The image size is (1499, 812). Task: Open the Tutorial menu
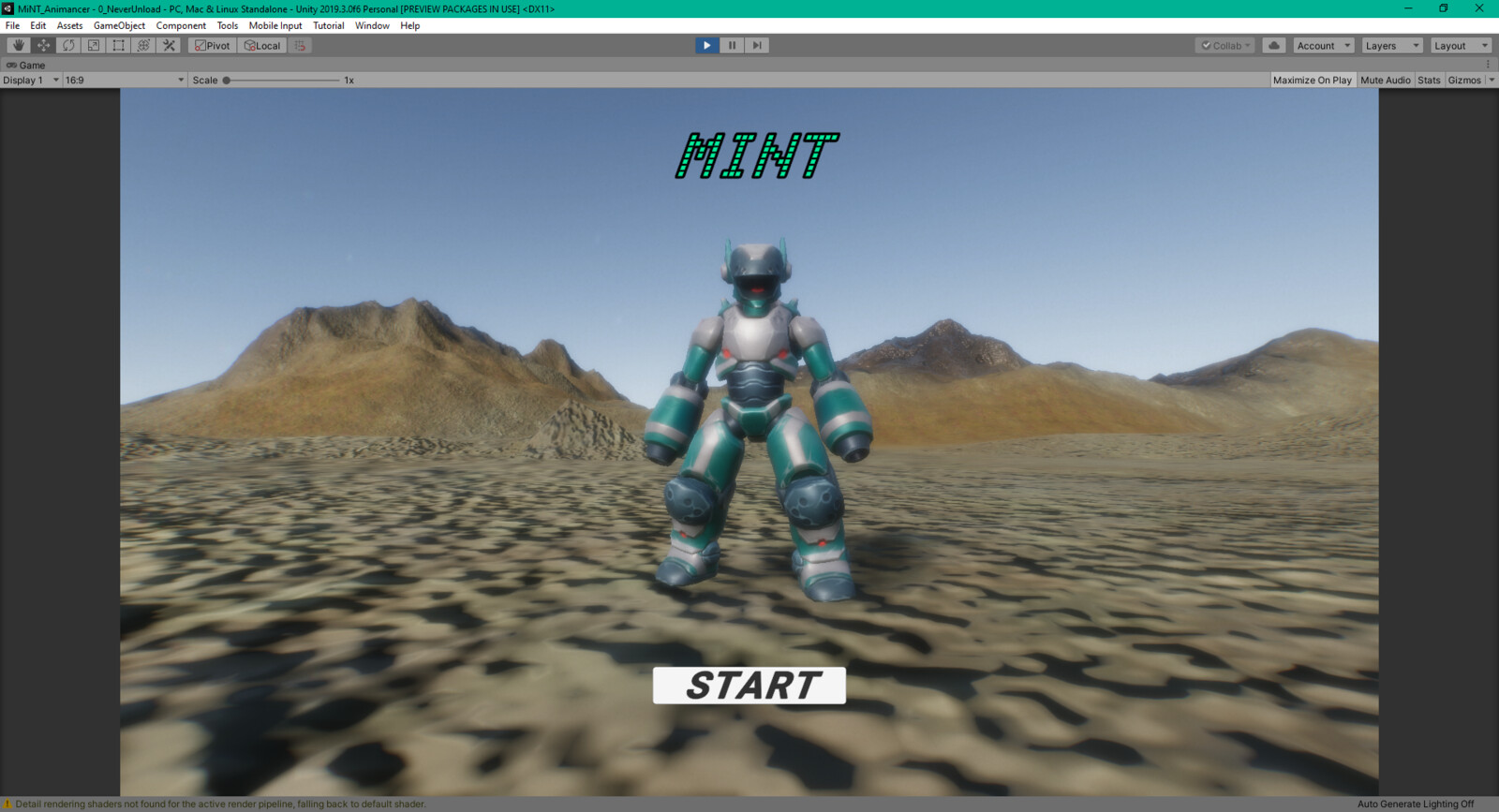point(329,25)
